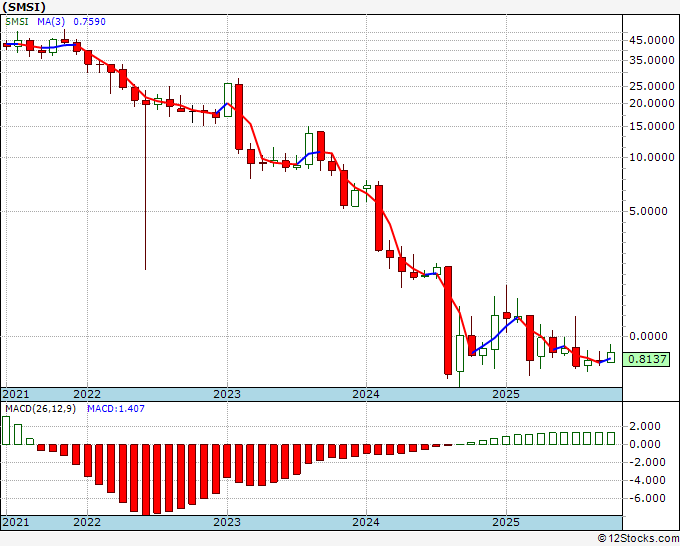The image size is (680, 546).
Task: Click 2025 on the price chart timeline
Action: 506,394
